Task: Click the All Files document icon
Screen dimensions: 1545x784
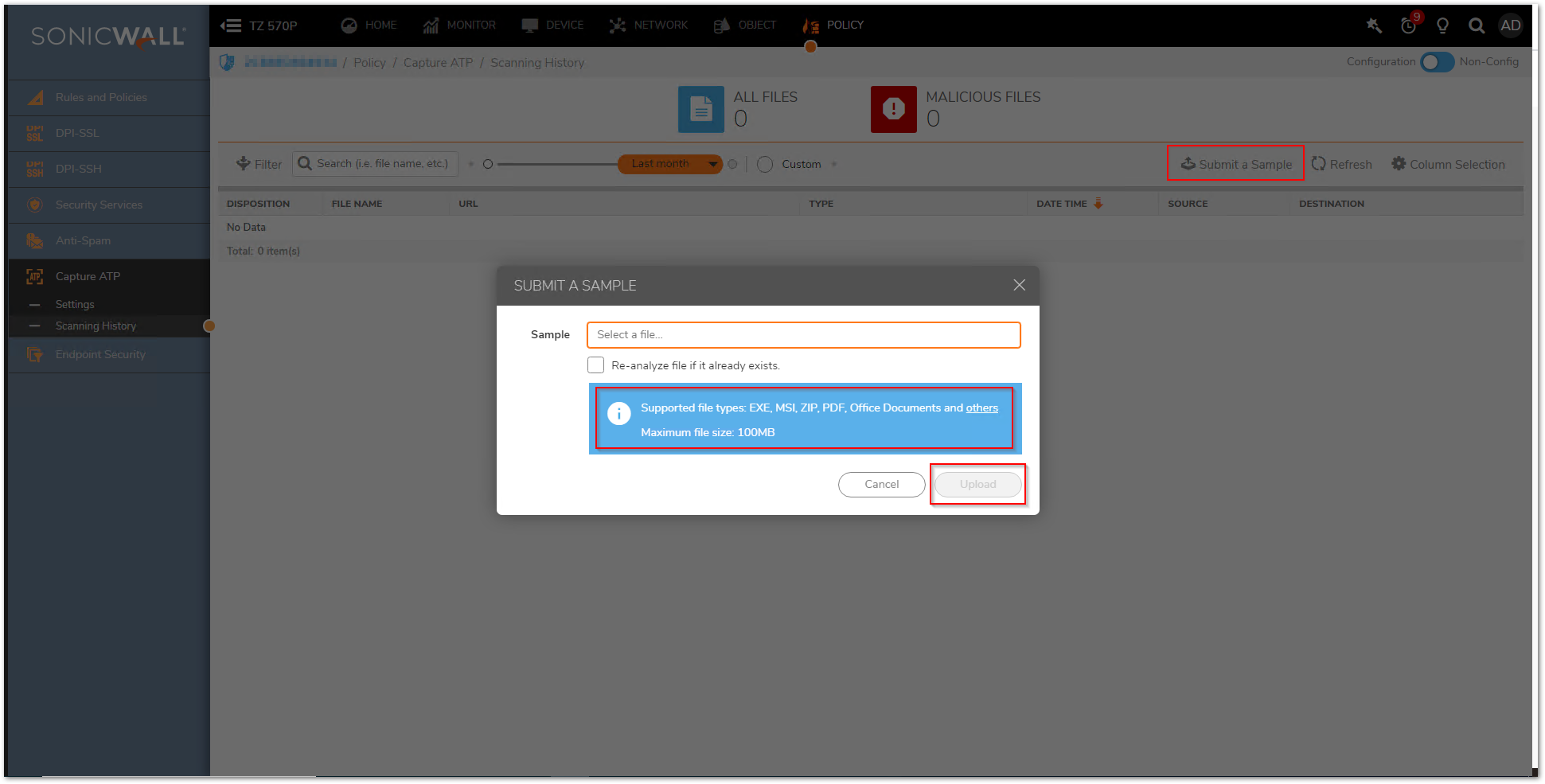Action: tap(700, 109)
